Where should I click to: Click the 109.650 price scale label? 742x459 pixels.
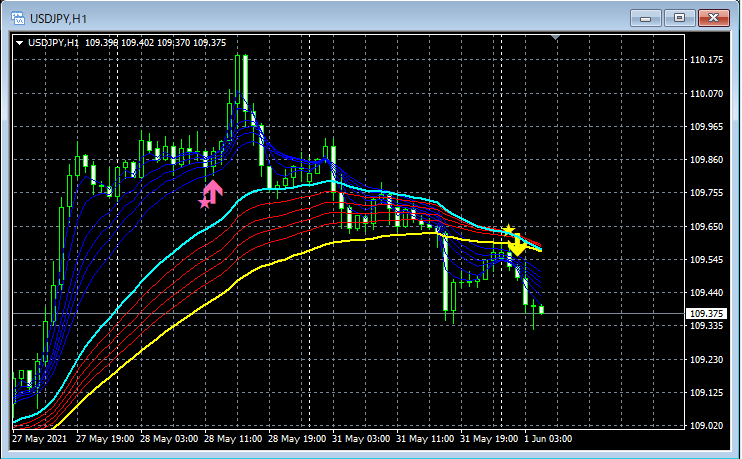pyautogui.click(x=706, y=227)
